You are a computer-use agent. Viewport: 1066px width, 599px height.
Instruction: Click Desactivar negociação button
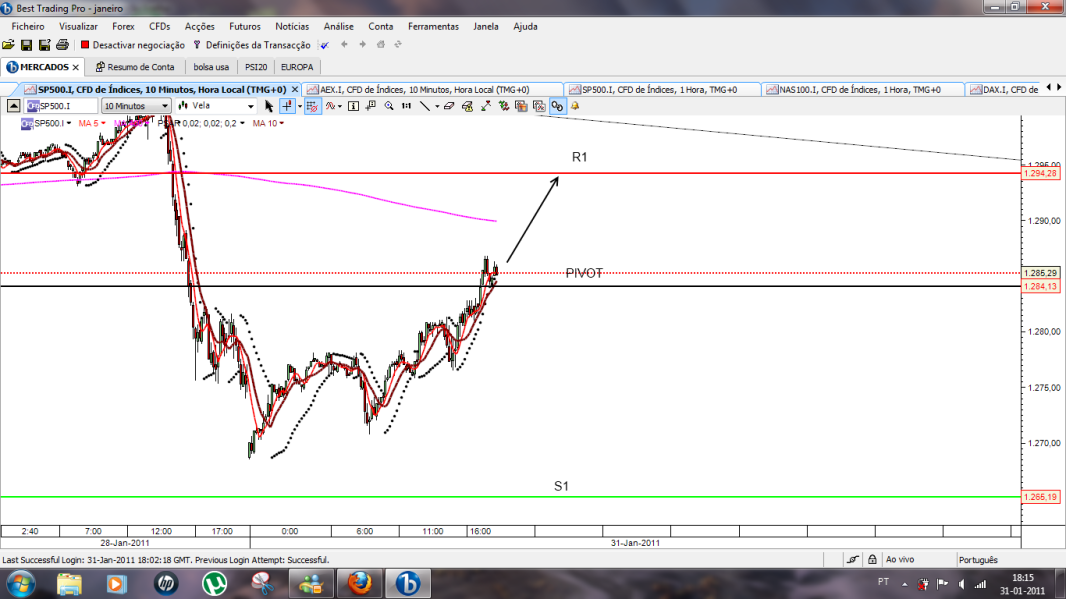[133, 45]
